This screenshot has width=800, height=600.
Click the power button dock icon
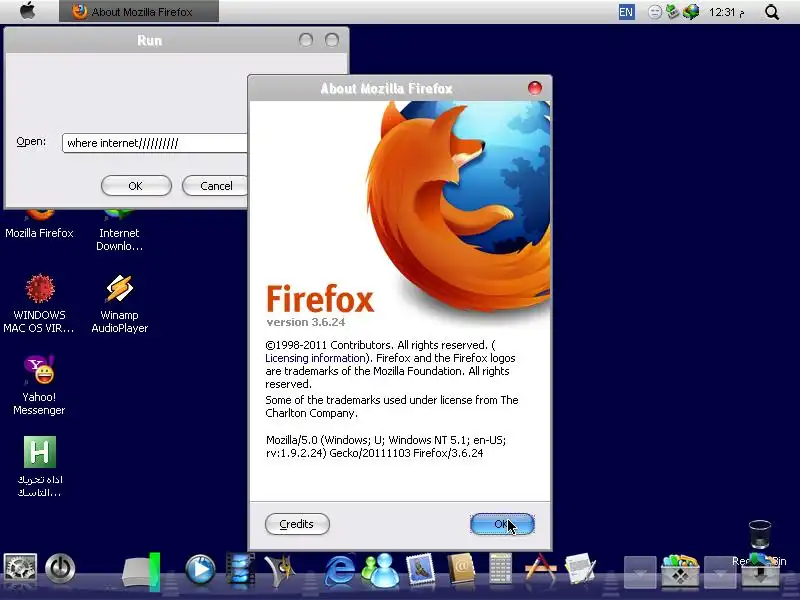(60, 568)
